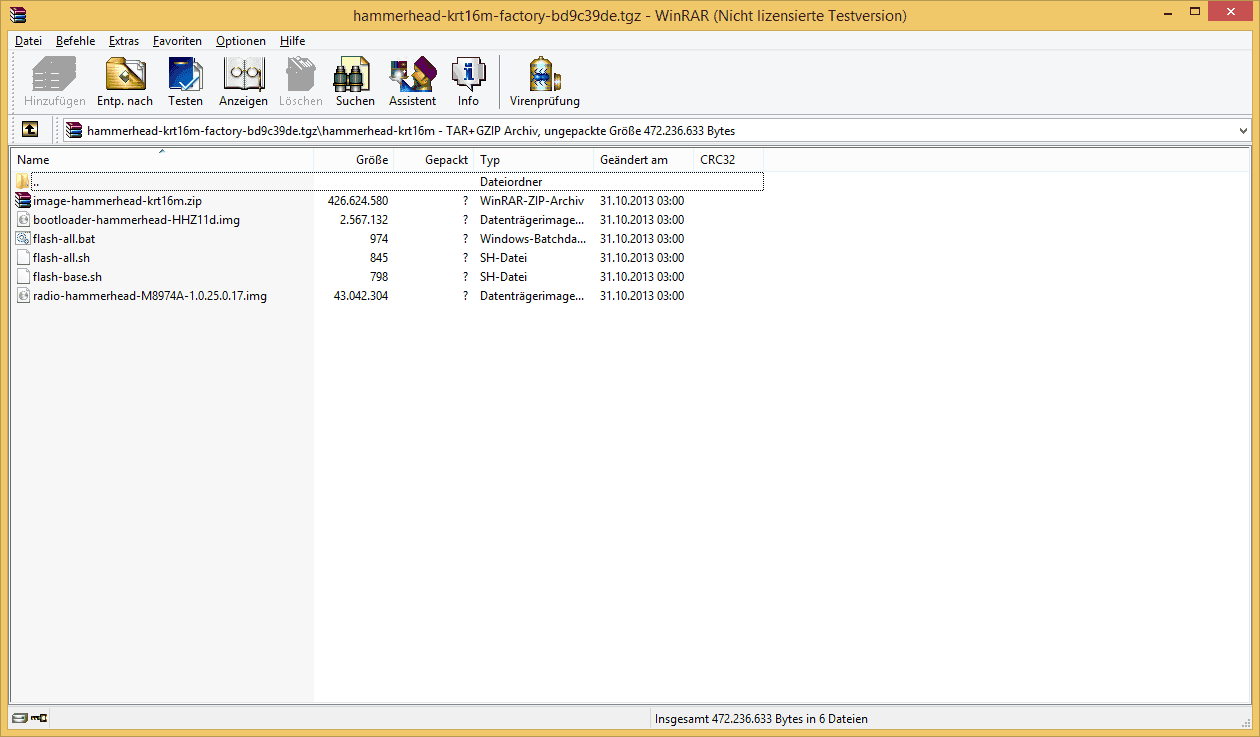Sort by the Gepackt column header

[434, 159]
